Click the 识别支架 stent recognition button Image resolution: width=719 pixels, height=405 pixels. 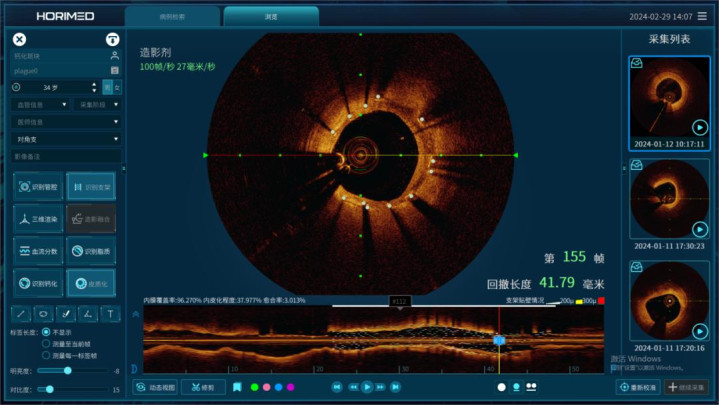click(91, 187)
